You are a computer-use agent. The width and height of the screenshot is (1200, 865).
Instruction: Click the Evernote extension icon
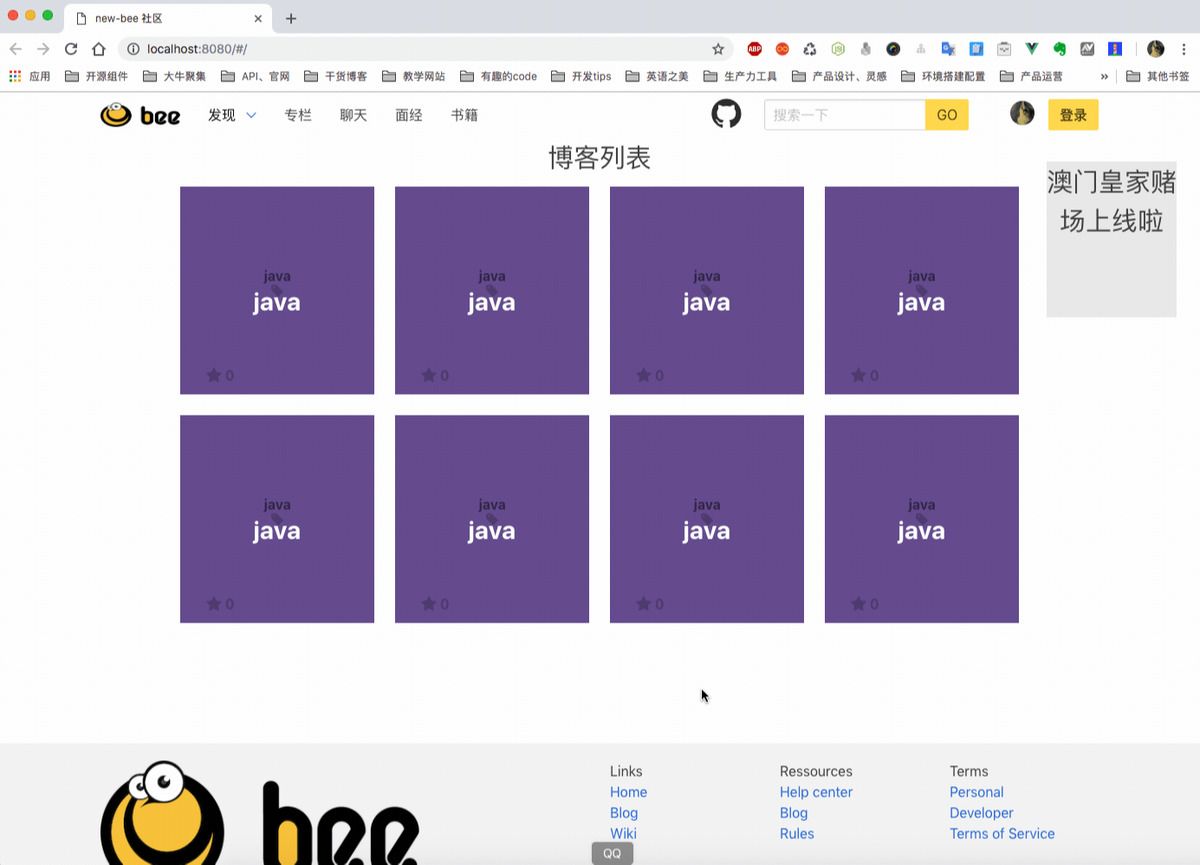point(1059,49)
